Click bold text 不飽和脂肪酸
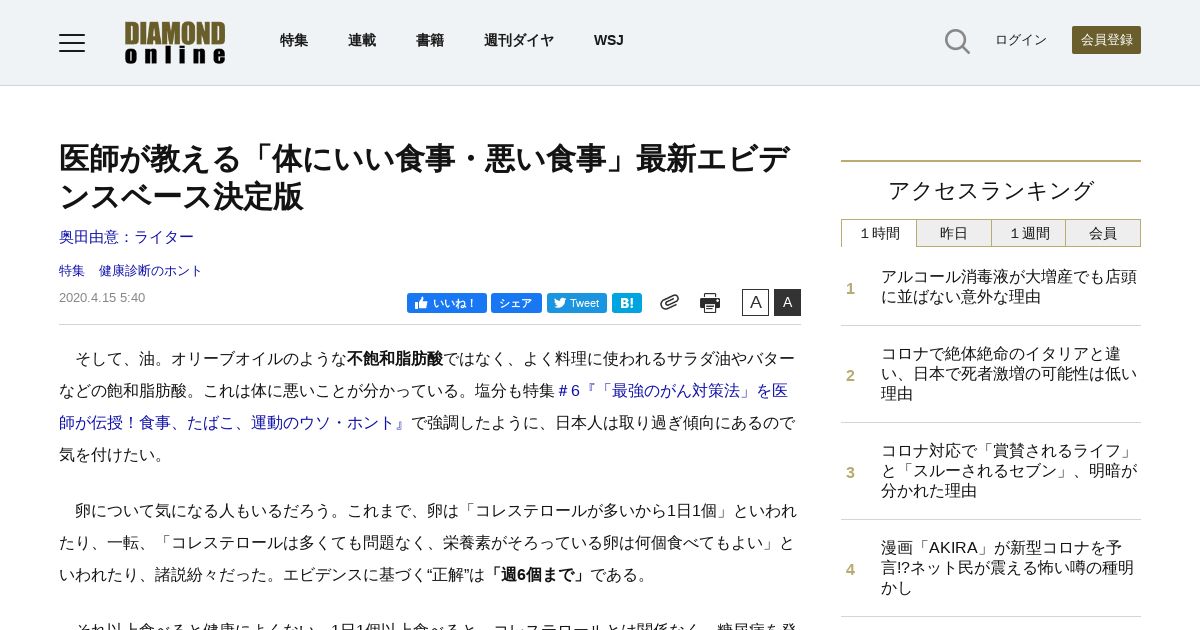The width and height of the screenshot is (1200, 630). [x=395, y=359]
